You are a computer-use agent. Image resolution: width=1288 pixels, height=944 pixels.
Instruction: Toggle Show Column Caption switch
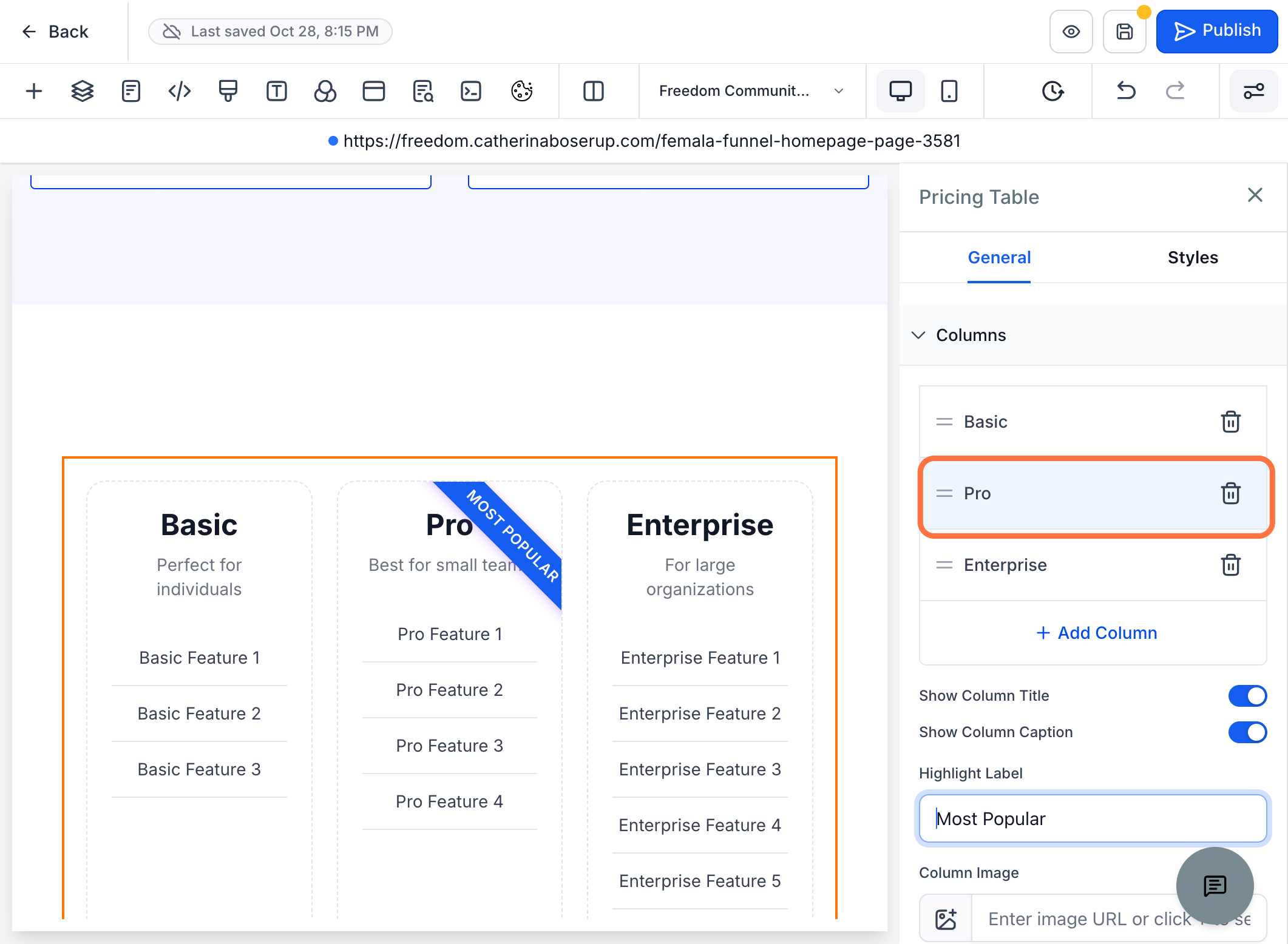tap(1247, 732)
